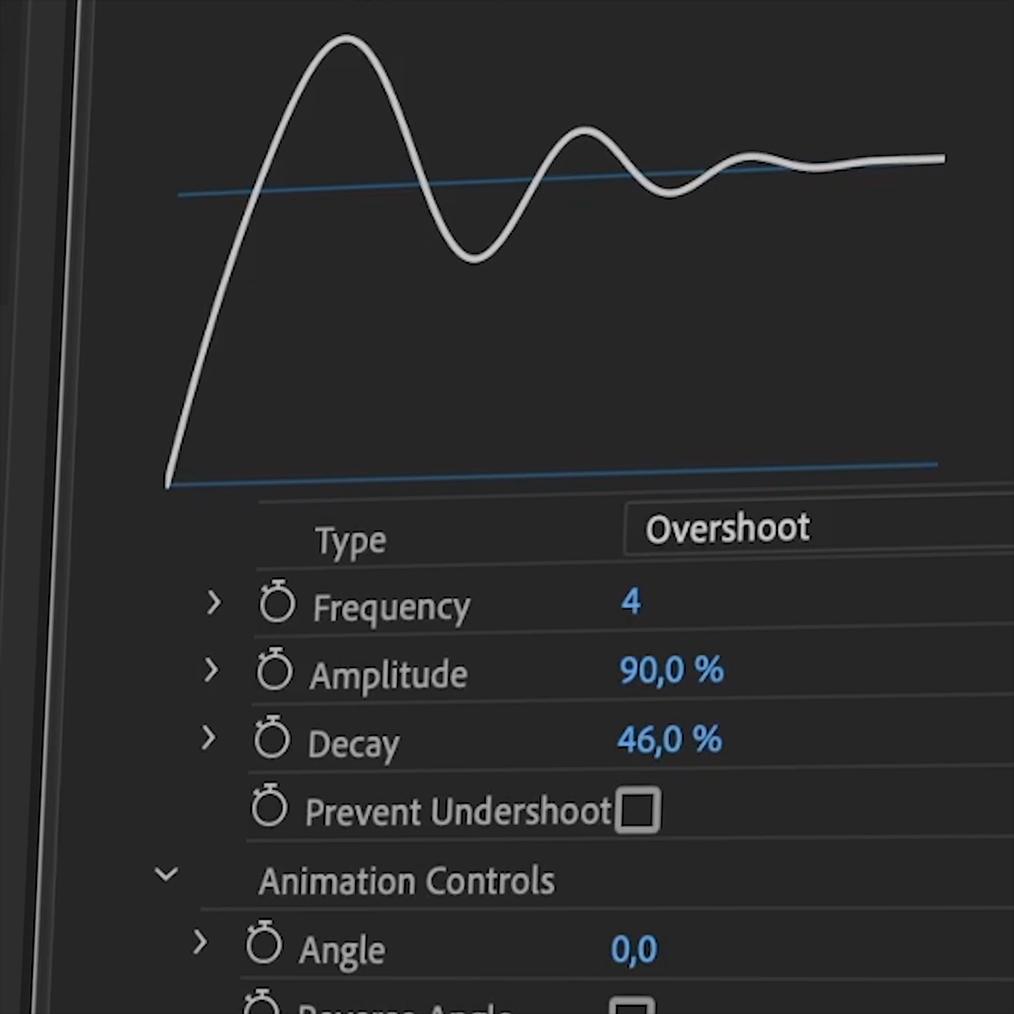Image resolution: width=1014 pixels, height=1014 pixels.
Task: Click the Angle value 0,0
Action: point(634,949)
